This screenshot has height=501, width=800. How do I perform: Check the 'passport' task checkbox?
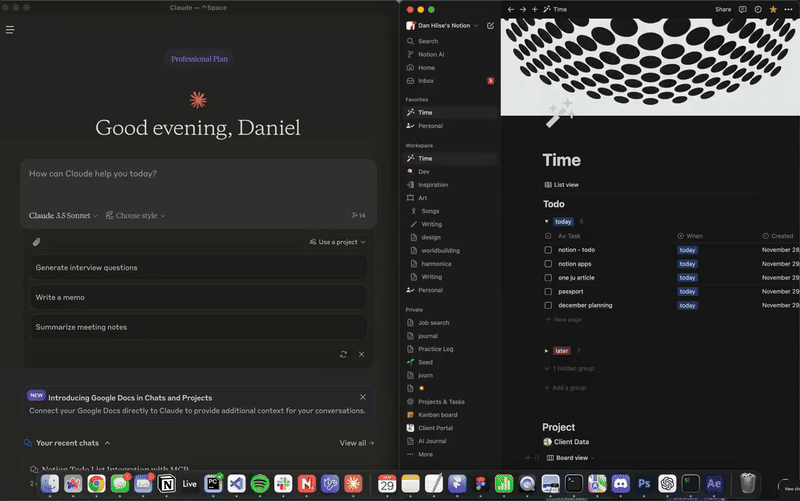click(548, 291)
